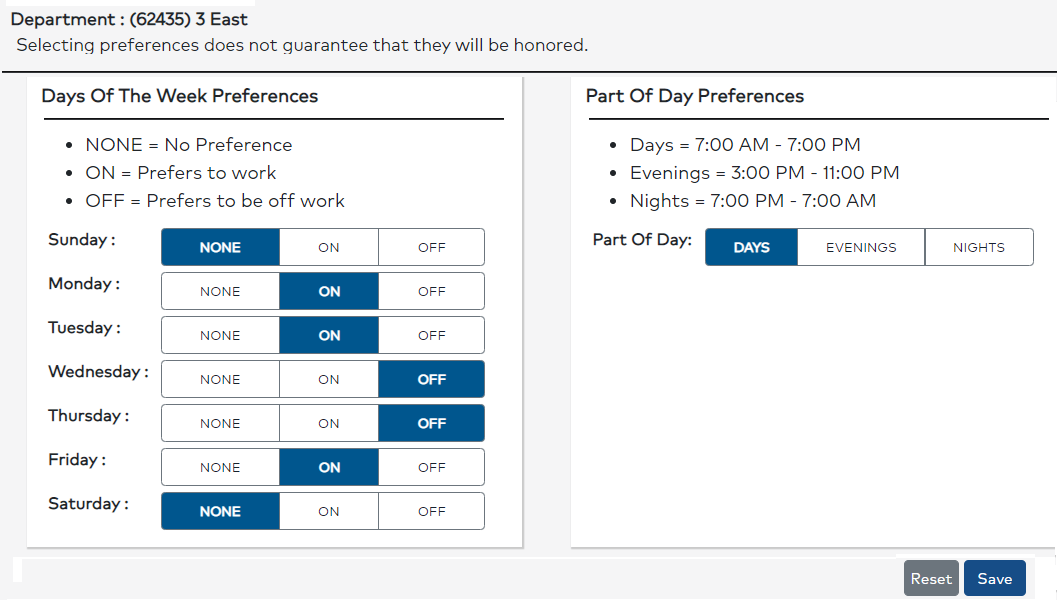Reset Friday preference to NONE

click(219, 467)
